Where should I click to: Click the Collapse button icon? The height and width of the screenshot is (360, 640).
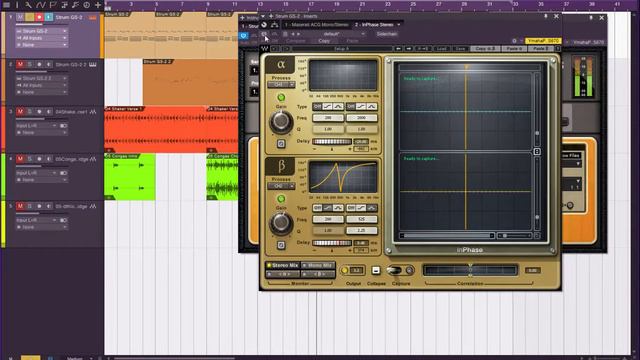pyautogui.click(x=376, y=270)
